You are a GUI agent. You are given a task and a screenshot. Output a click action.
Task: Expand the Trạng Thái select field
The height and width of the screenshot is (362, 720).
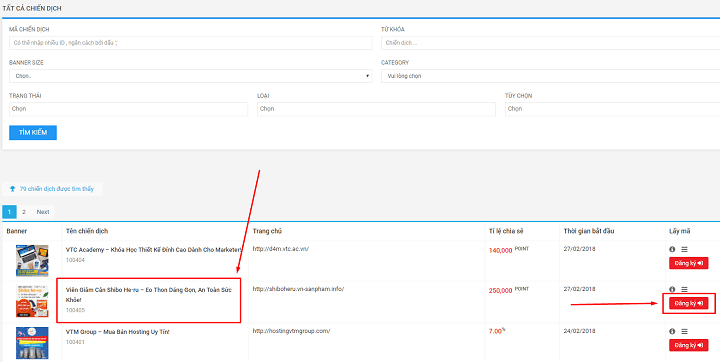129,109
